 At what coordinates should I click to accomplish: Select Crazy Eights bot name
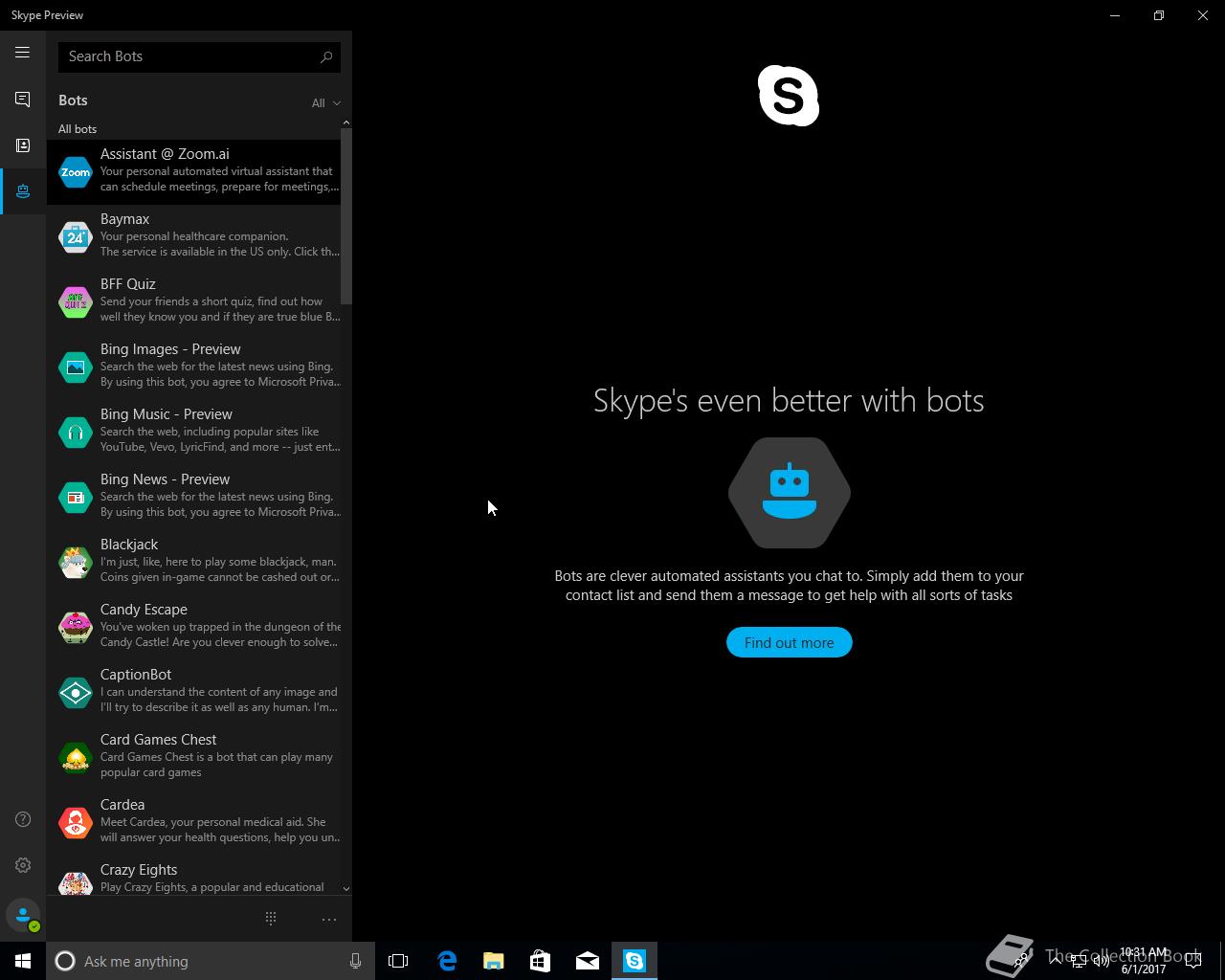[x=139, y=869]
